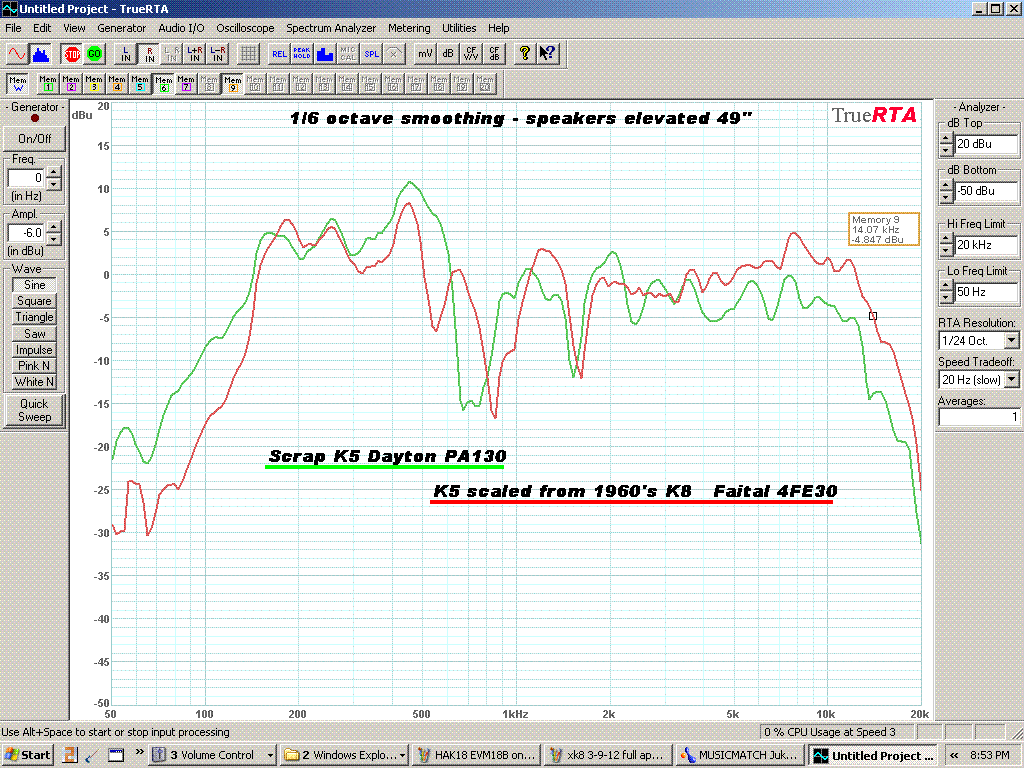
Task: Select R IN input channel
Action: click(149, 54)
